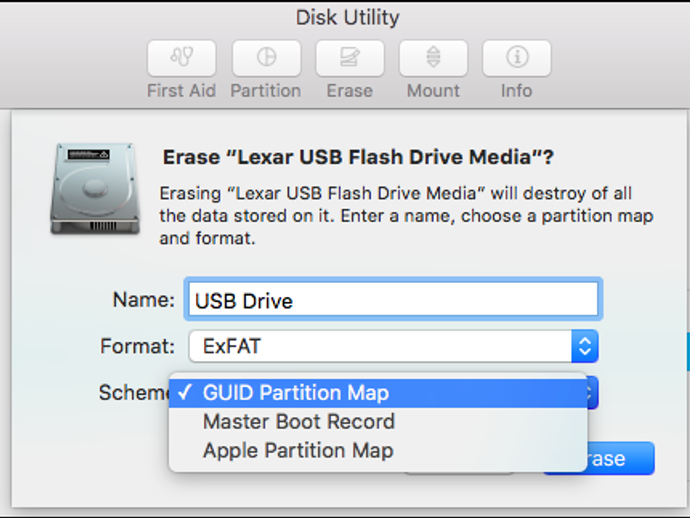The width and height of the screenshot is (690, 518).
Task: Choose Master Boot Record scheme
Action: point(298,422)
